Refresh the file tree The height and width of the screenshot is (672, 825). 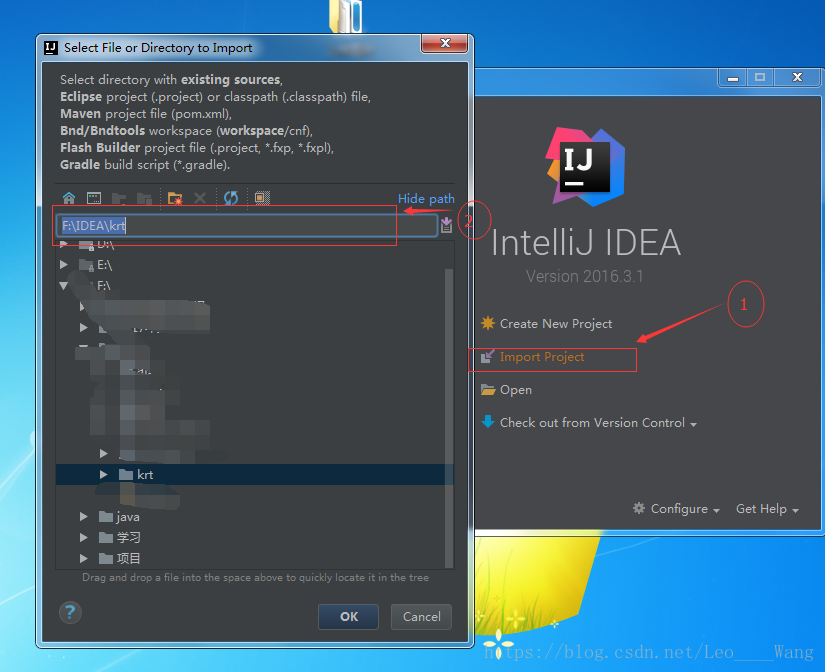pyautogui.click(x=231, y=198)
